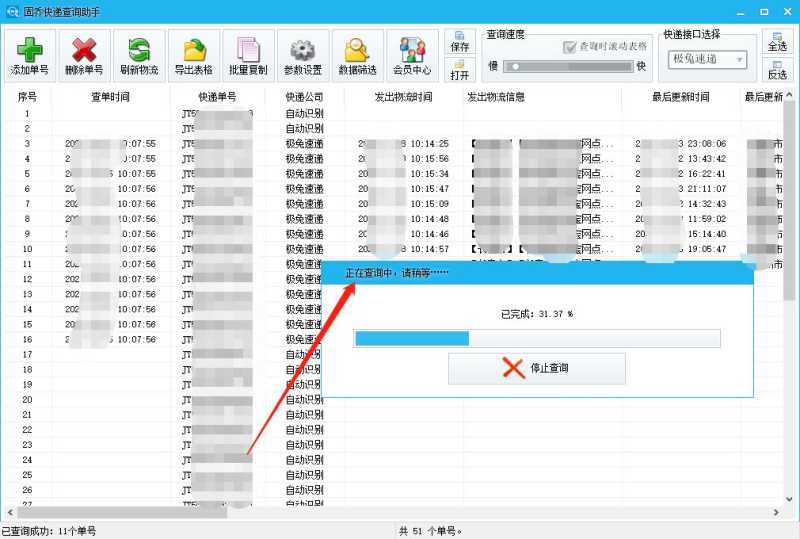The width and height of the screenshot is (800, 539).
Task: Click the 保存 save button
Action: pos(460,41)
